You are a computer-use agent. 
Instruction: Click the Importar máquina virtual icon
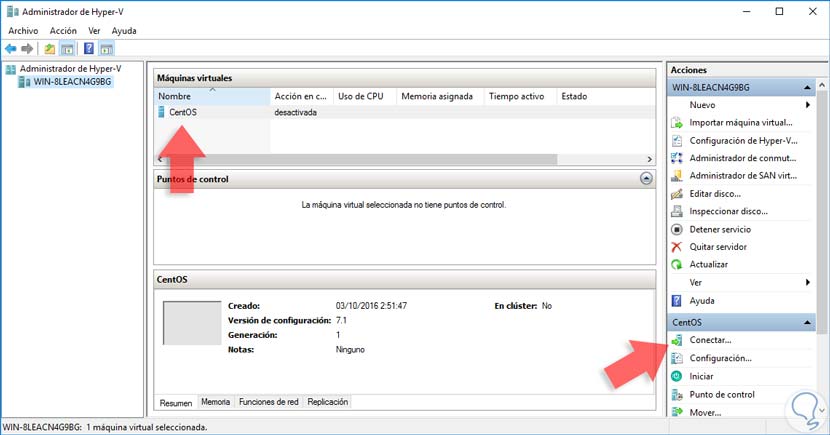(676, 123)
